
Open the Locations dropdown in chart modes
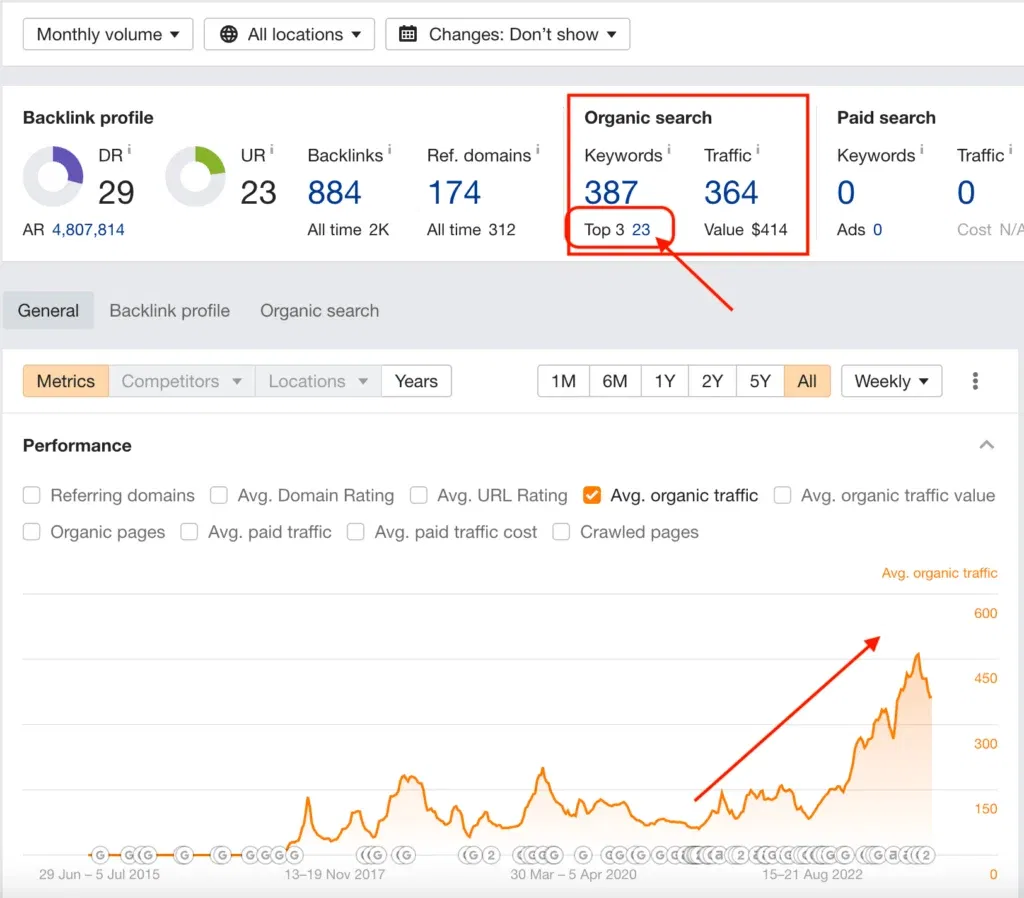point(318,381)
